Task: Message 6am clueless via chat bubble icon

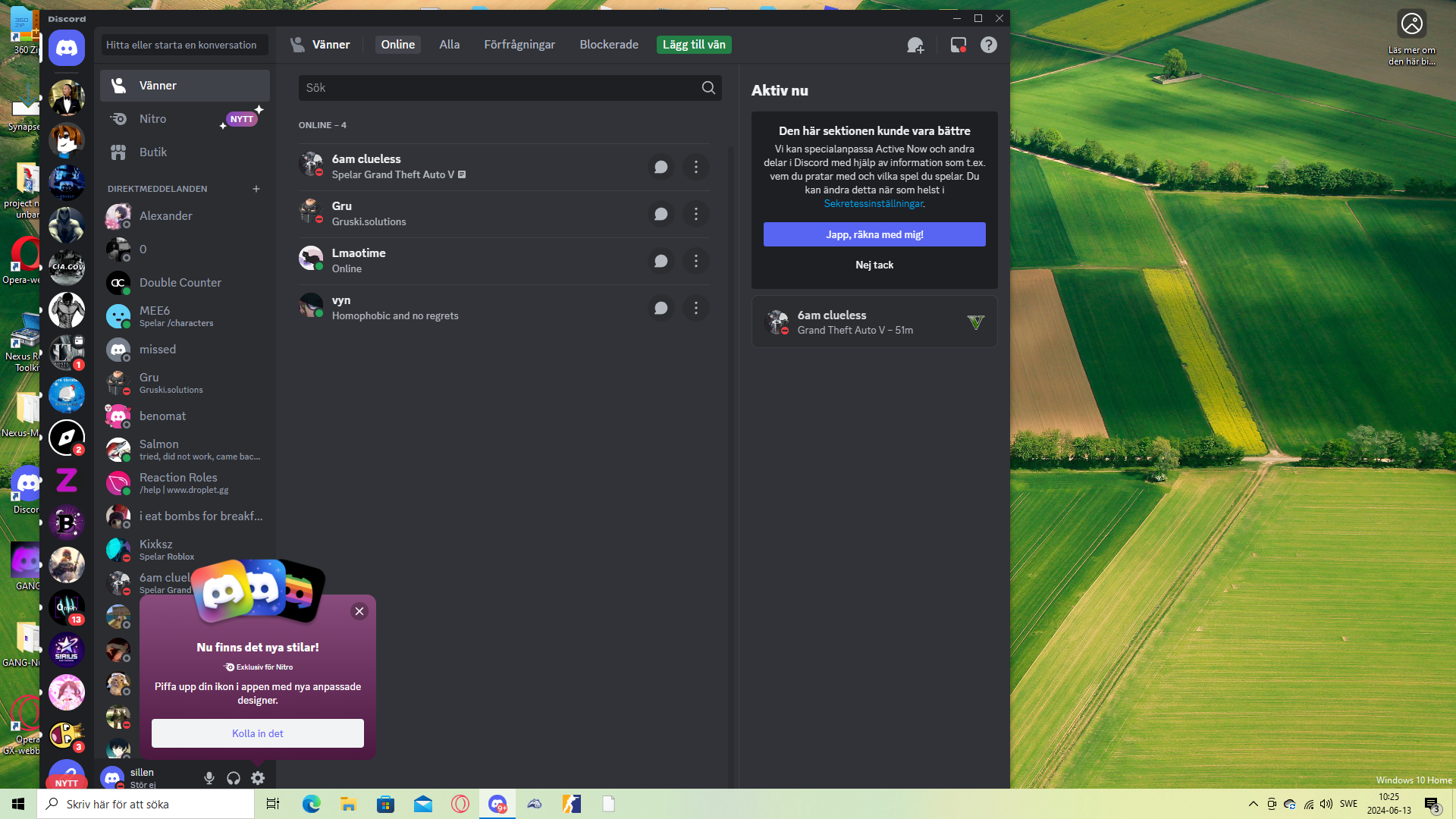Action: [661, 167]
